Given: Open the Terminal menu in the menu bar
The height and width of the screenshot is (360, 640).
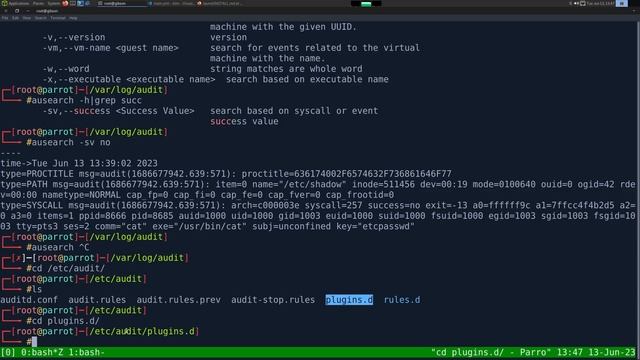Looking at the screenshot, I should click(x=58, y=18).
